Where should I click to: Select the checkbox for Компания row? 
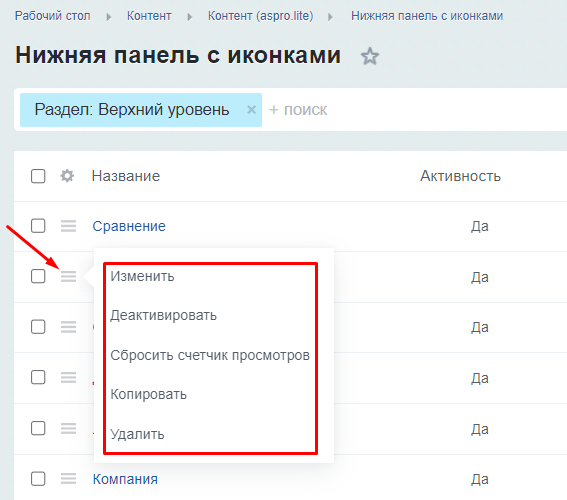click(x=38, y=479)
